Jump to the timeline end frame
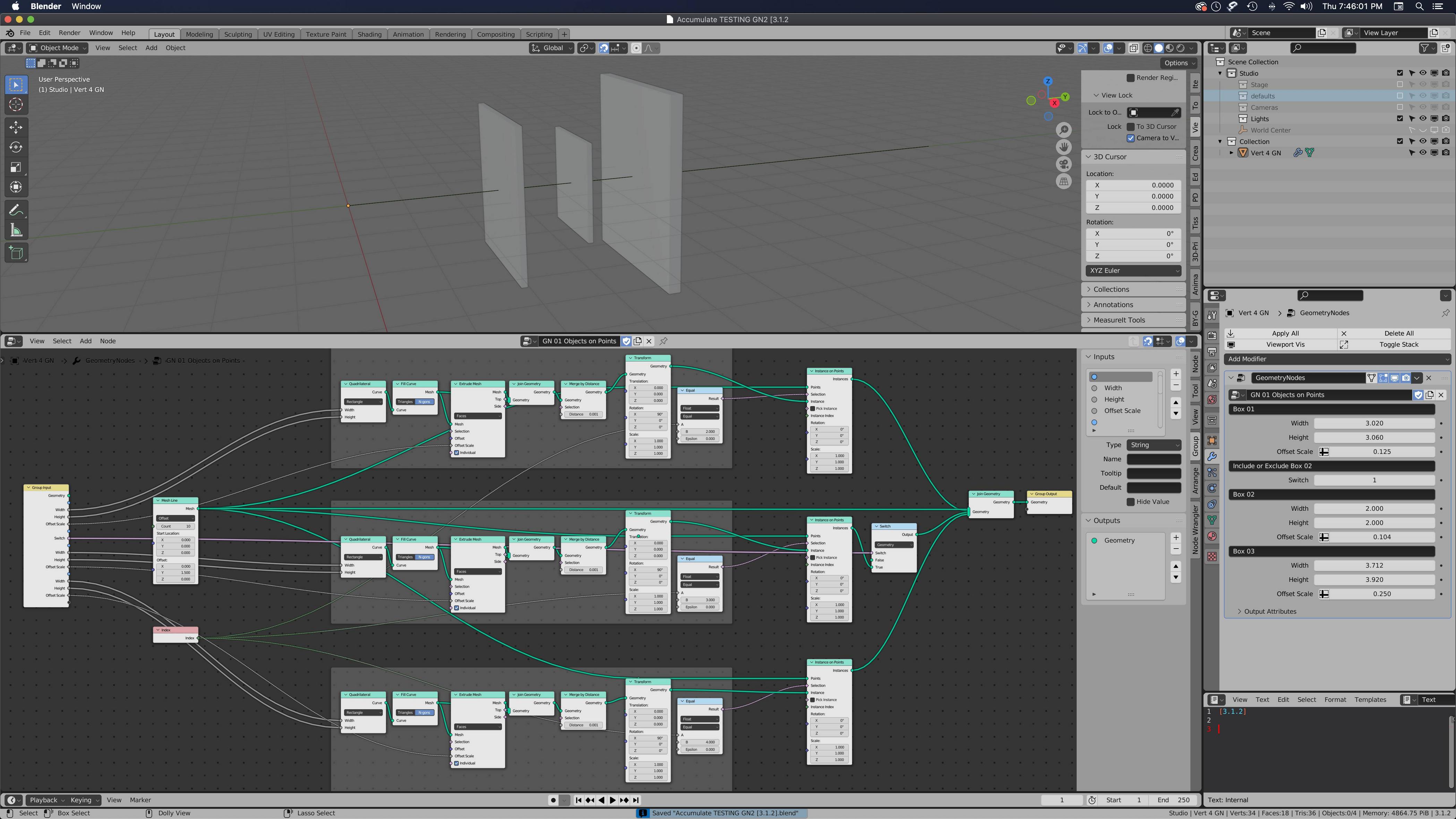The width and height of the screenshot is (1456, 819). click(636, 800)
